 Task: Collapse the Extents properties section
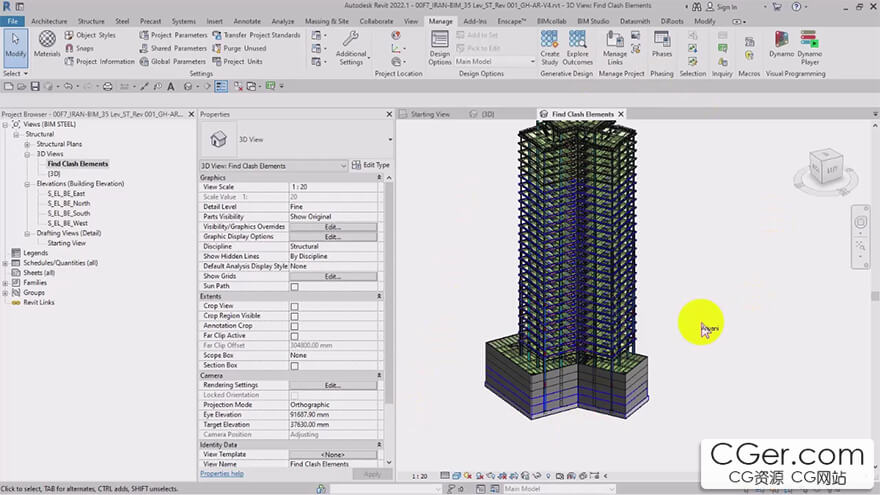(x=379, y=296)
